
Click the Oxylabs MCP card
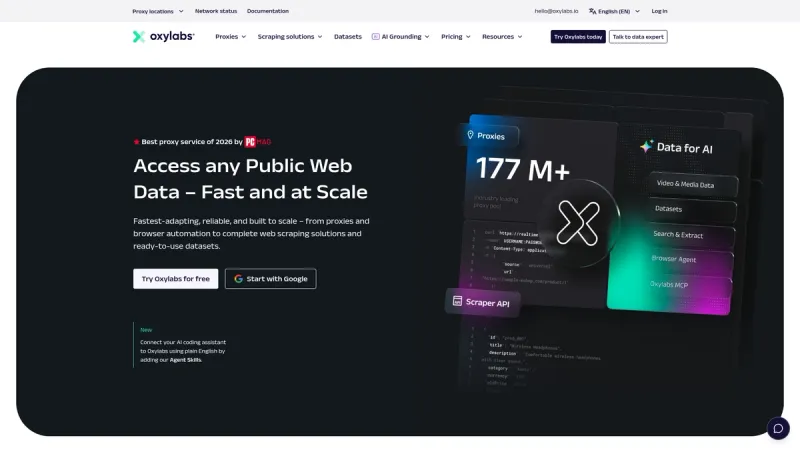point(687,286)
